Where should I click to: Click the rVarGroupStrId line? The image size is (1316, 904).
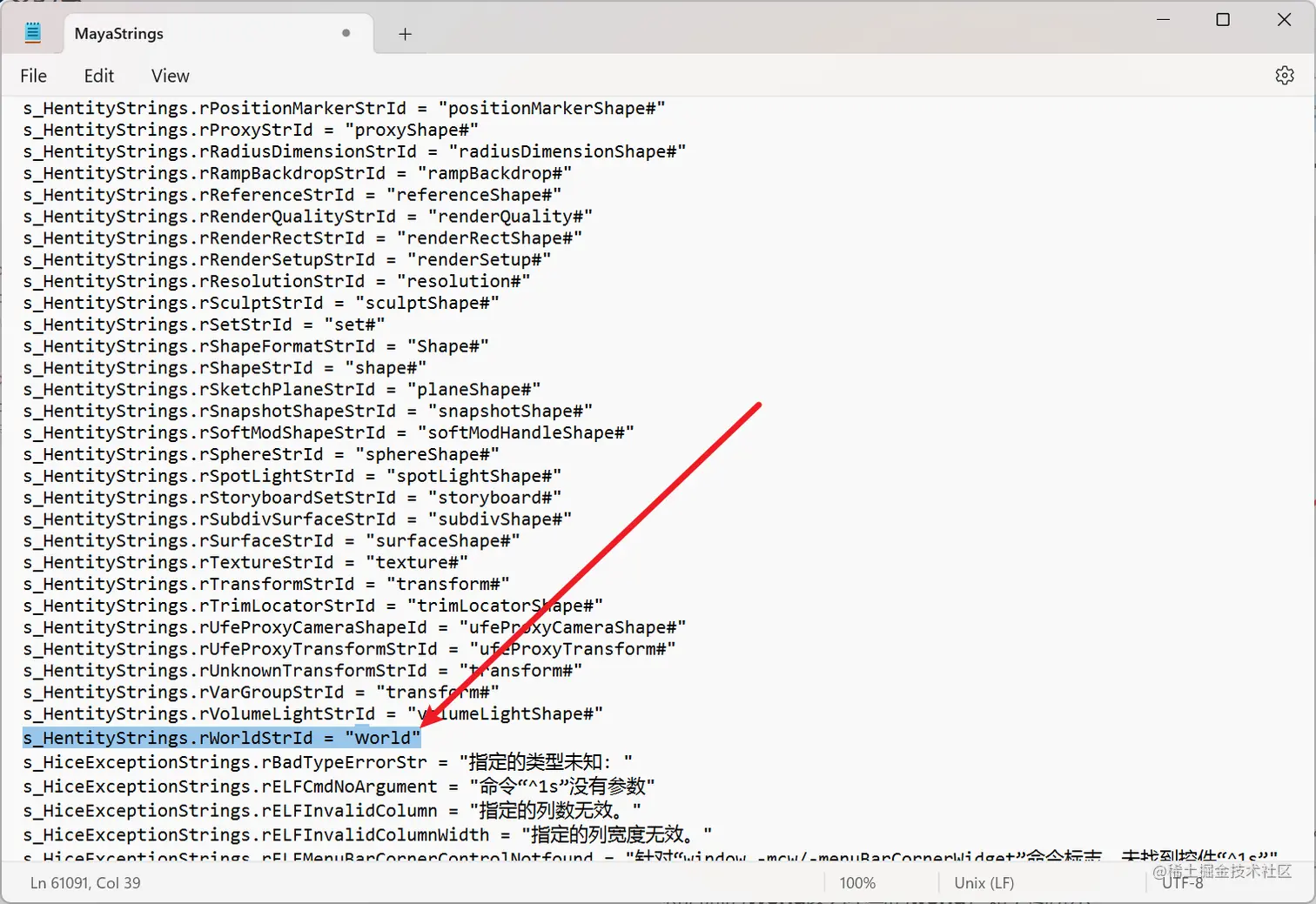(x=261, y=692)
